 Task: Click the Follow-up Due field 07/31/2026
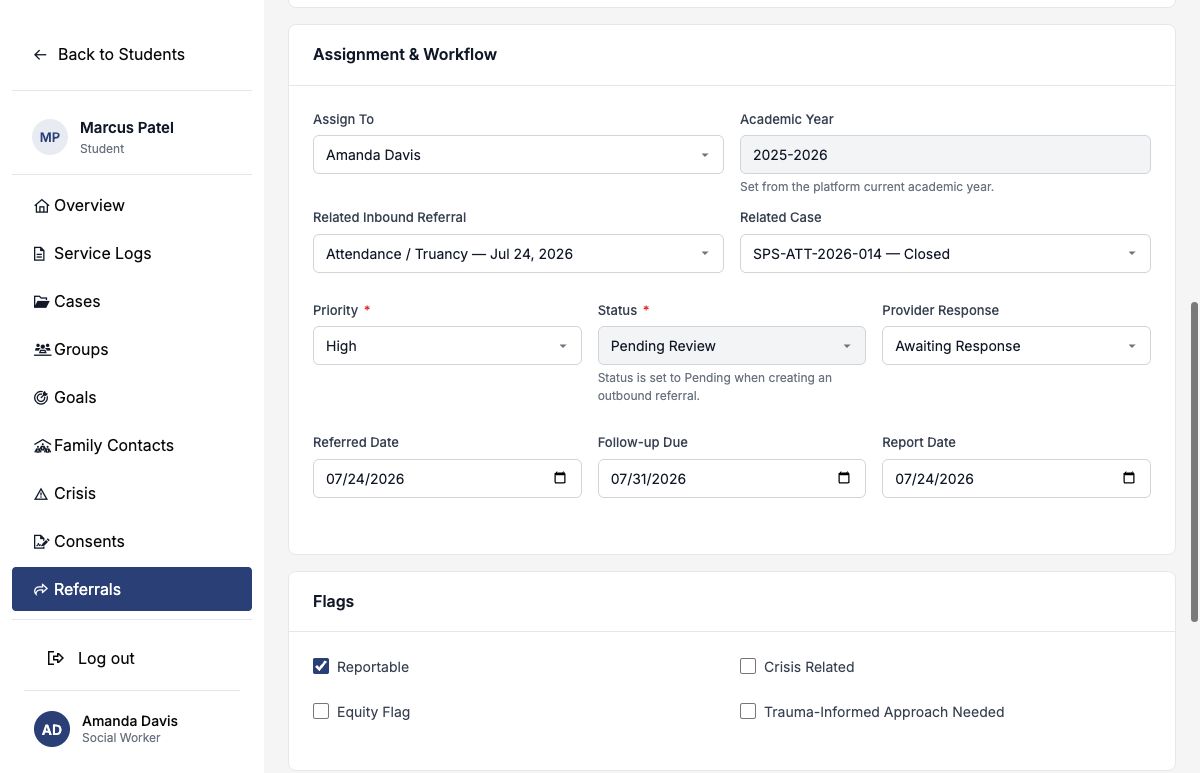(731, 478)
